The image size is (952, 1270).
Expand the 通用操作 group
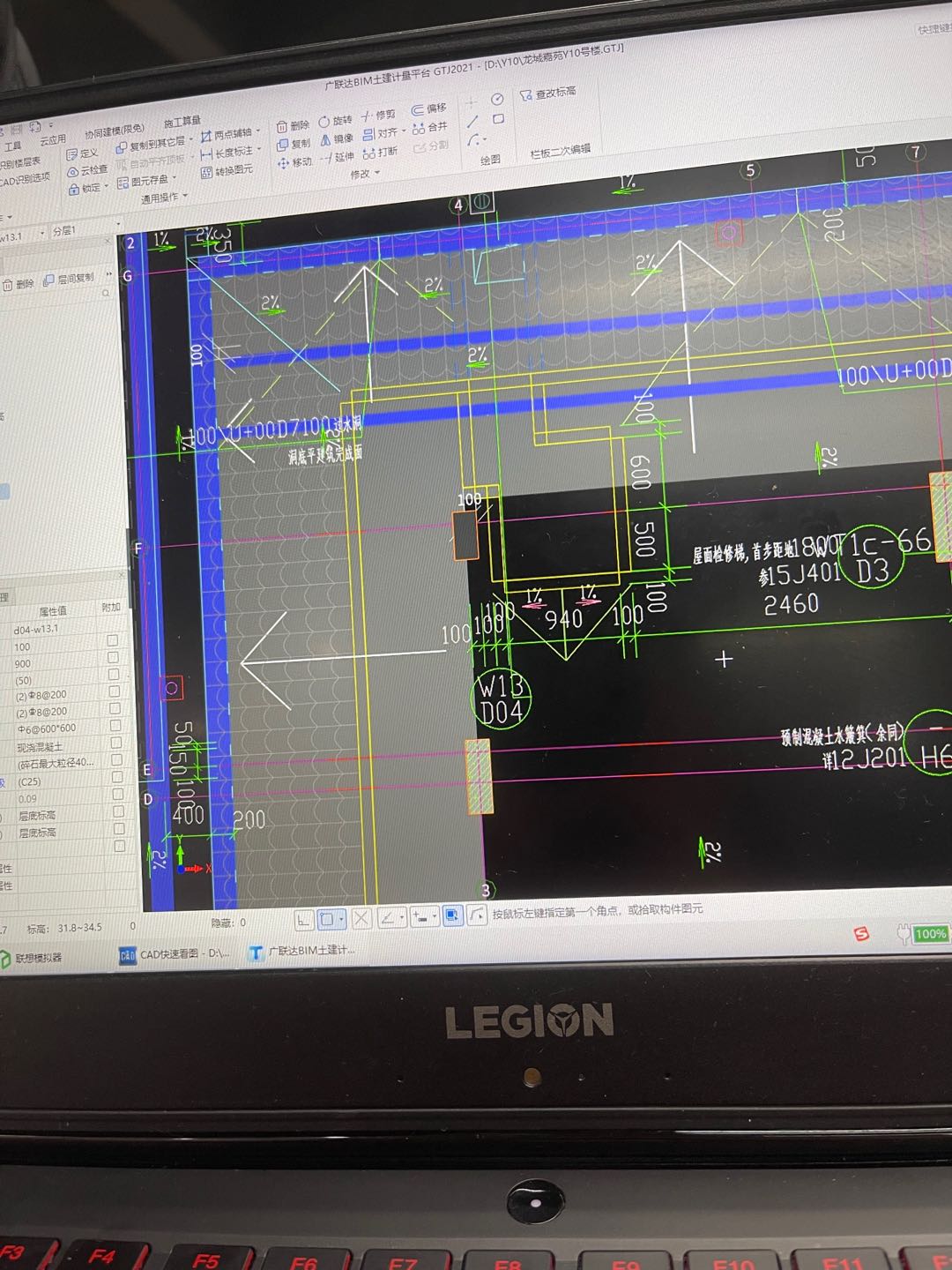tap(163, 198)
